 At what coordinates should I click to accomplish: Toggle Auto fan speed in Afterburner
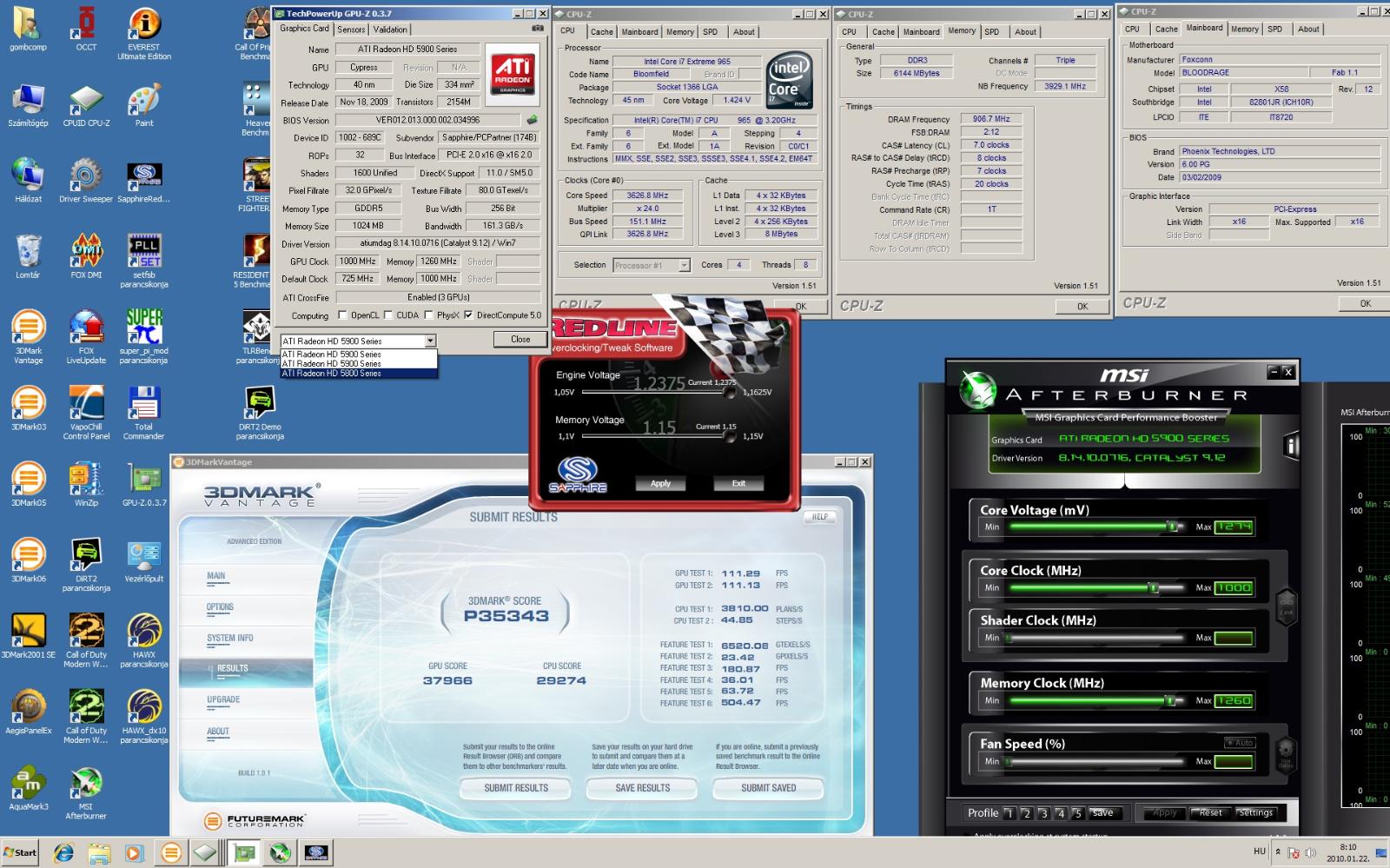(x=1241, y=743)
